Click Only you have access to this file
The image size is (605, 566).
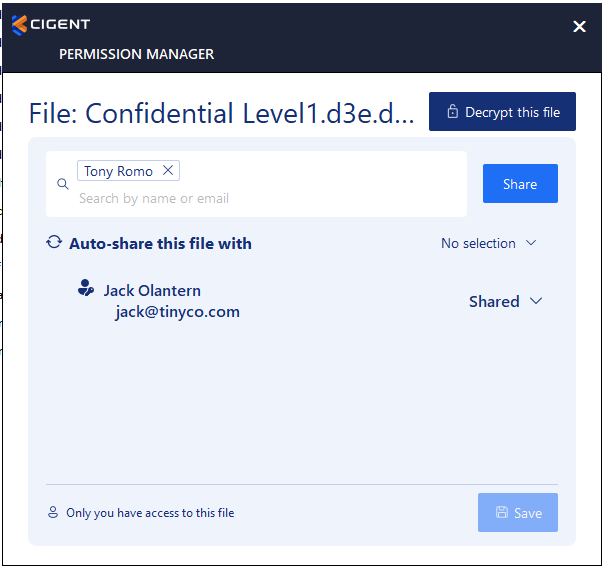click(x=150, y=513)
